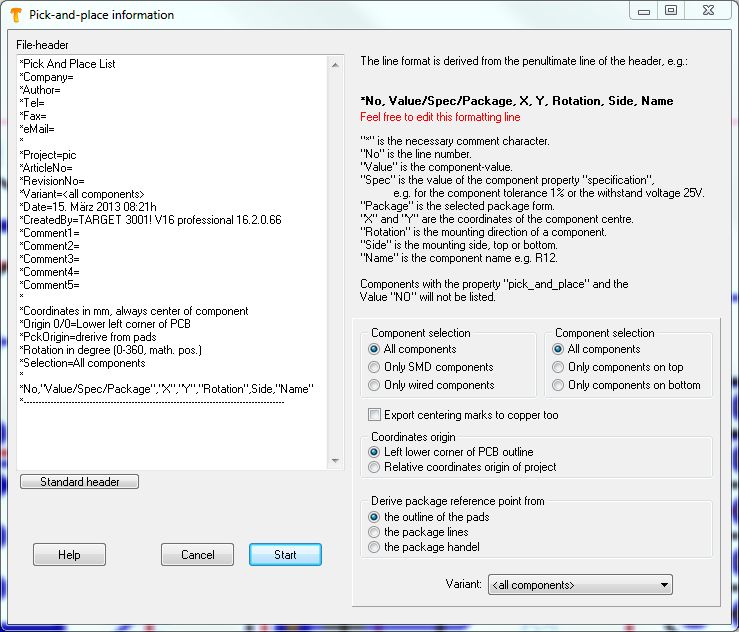The image size is (739, 632).
Task: Select 'Only SMD components' option
Action: pyautogui.click(x=375, y=367)
